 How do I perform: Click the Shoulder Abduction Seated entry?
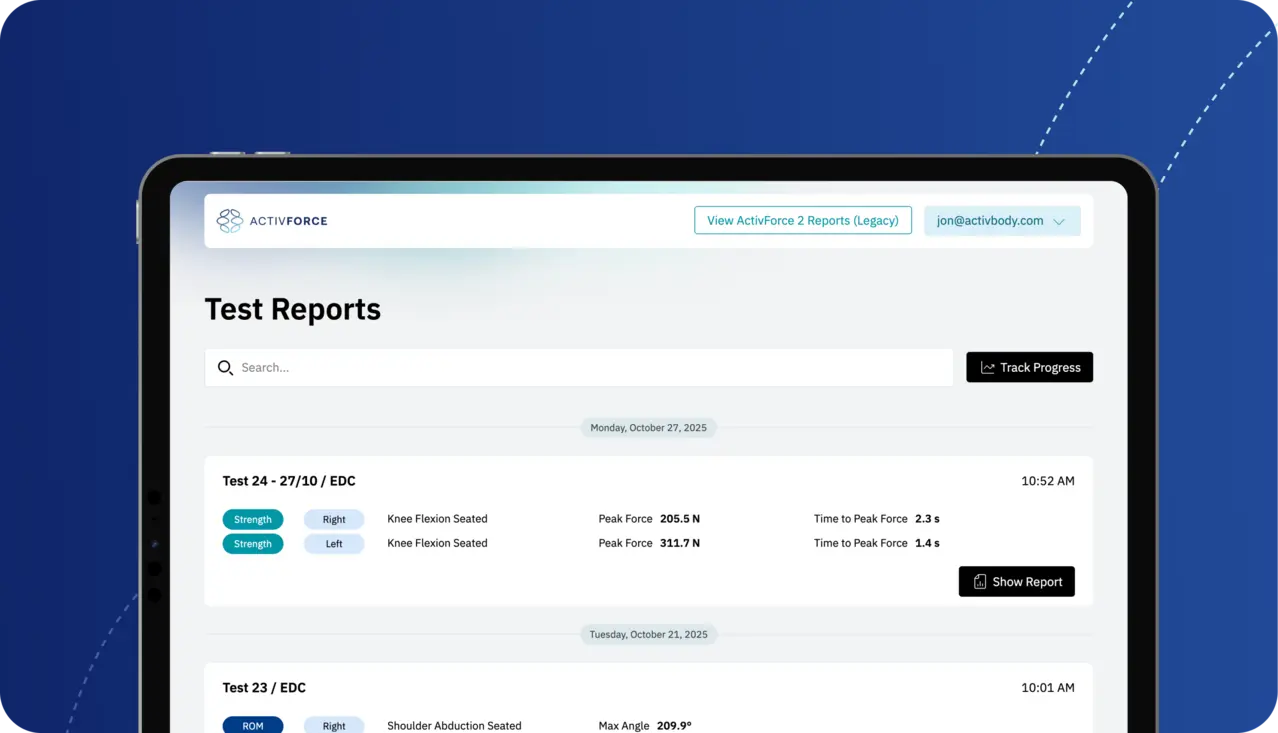click(454, 726)
